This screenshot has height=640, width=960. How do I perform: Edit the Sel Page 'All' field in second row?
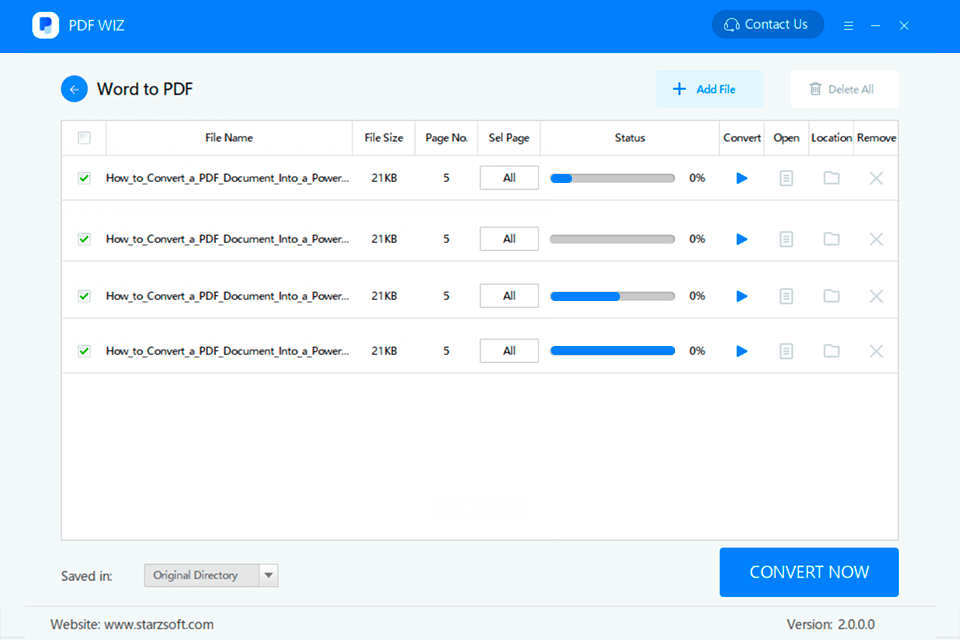[x=509, y=239]
